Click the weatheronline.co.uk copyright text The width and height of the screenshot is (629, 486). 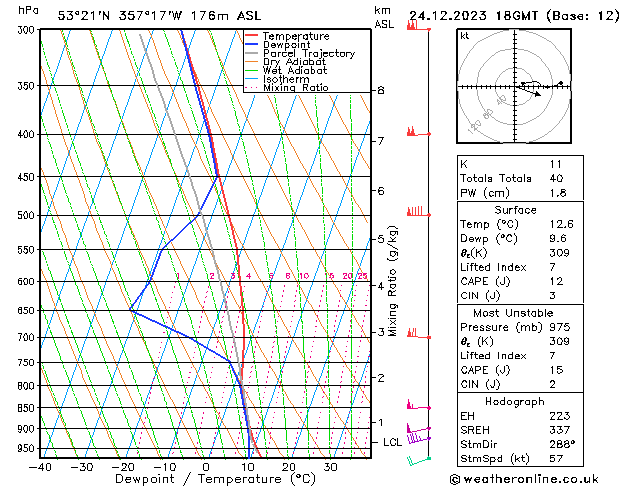[524, 479]
